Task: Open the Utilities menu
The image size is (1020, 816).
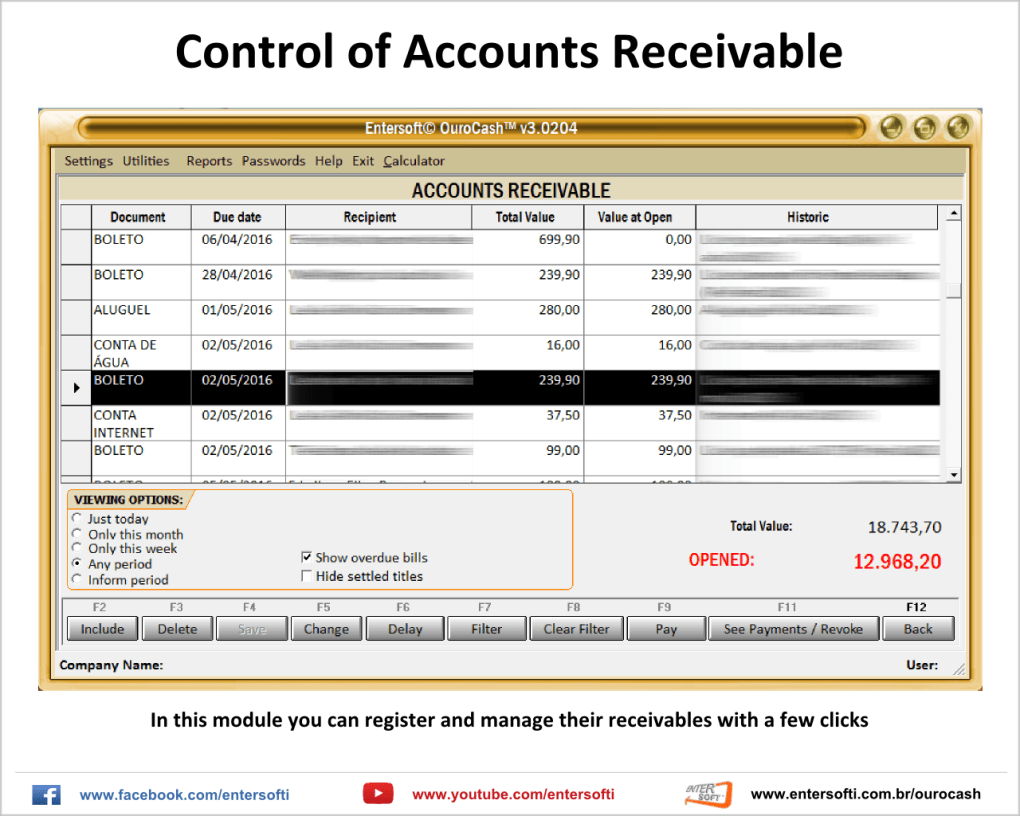Action: [x=146, y=161]
